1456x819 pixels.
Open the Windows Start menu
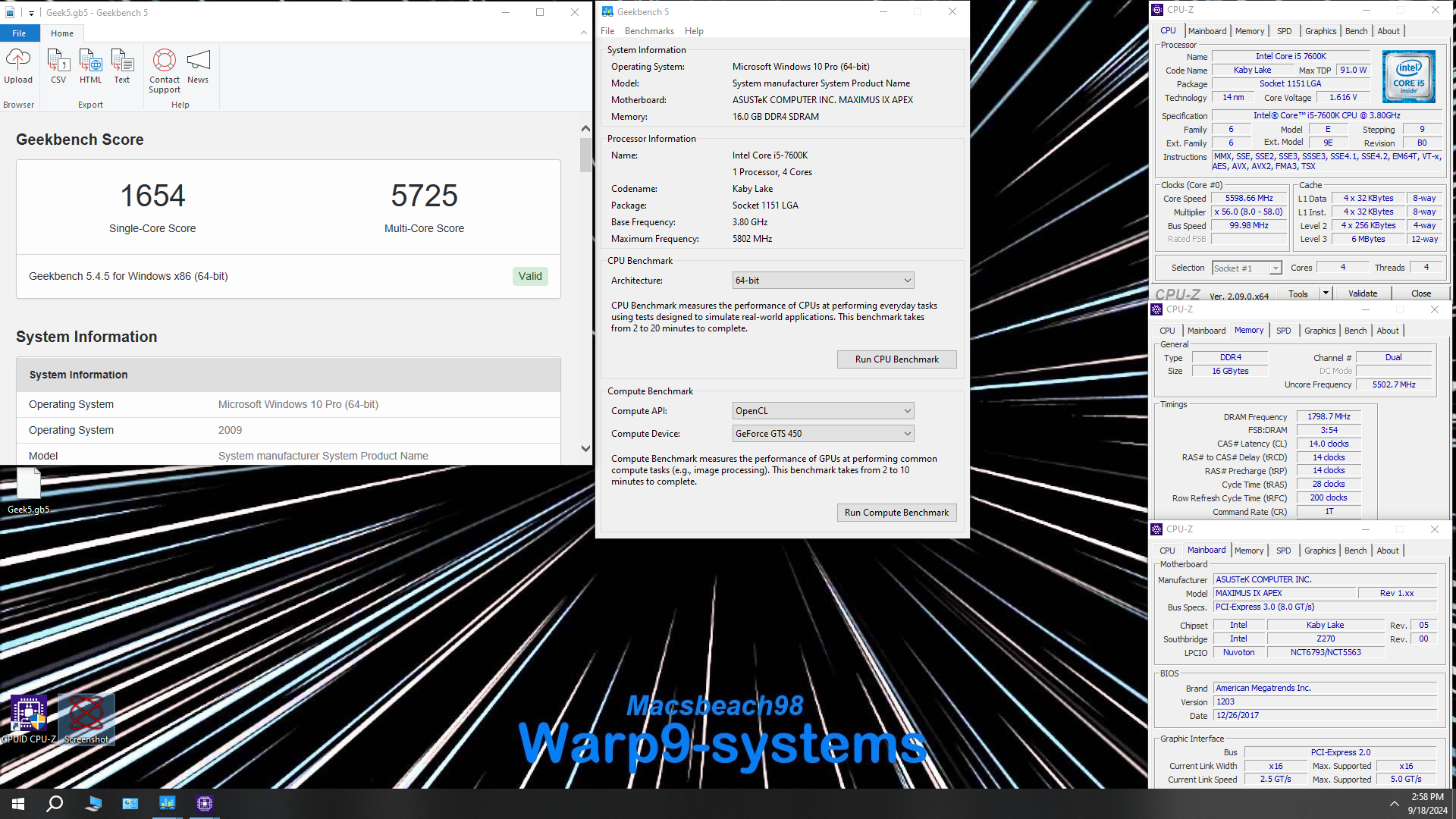(x=18, y=803)
